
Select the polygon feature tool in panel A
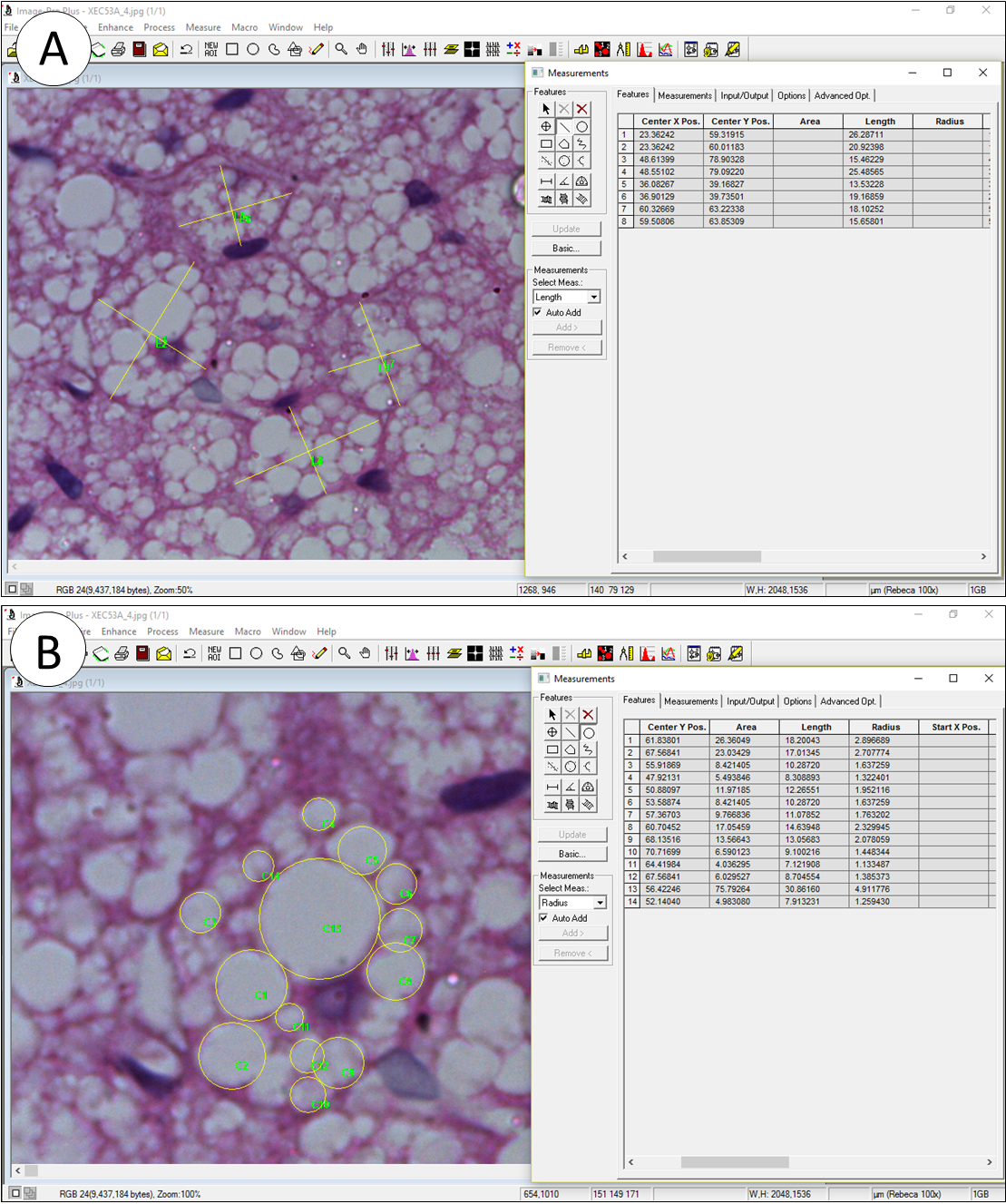point(564,143)
